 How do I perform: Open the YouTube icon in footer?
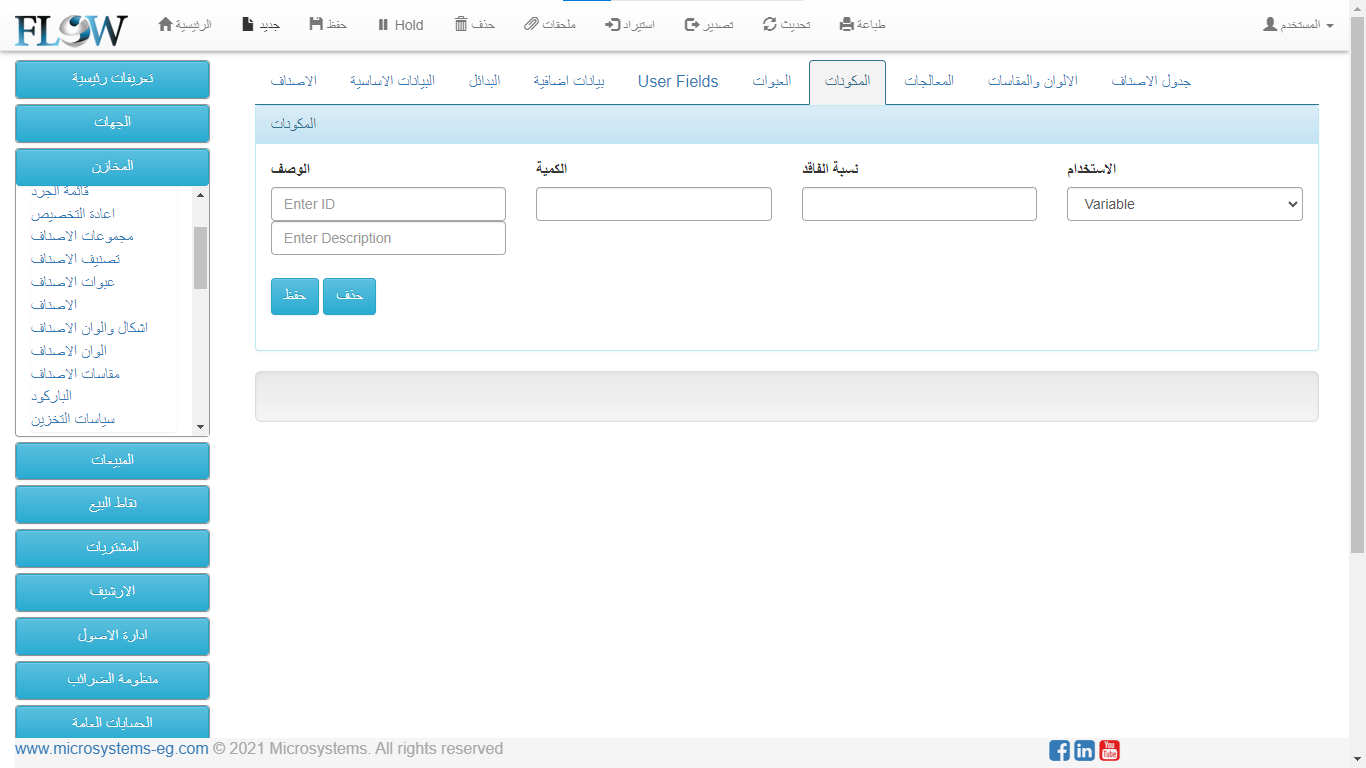(1109, 750)
